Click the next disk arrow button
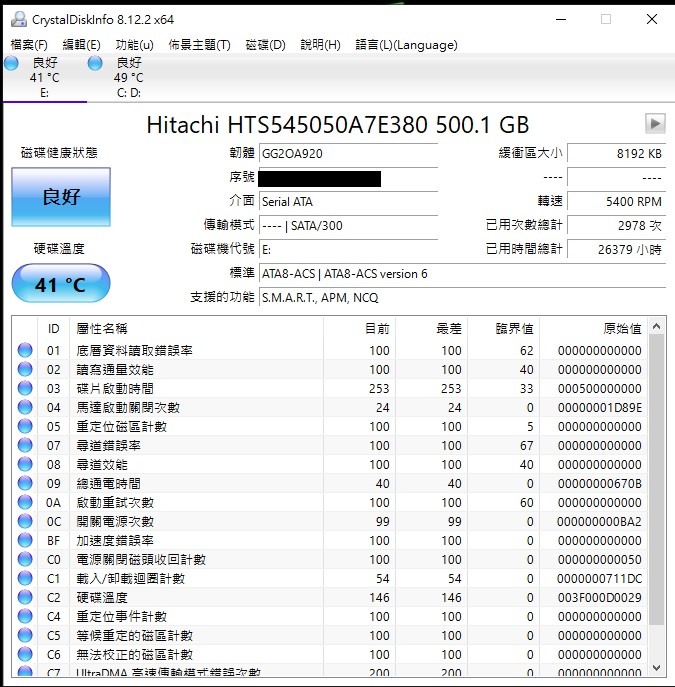Image resolution: width=675 pixels, height=687 pixels. [655, 124]
